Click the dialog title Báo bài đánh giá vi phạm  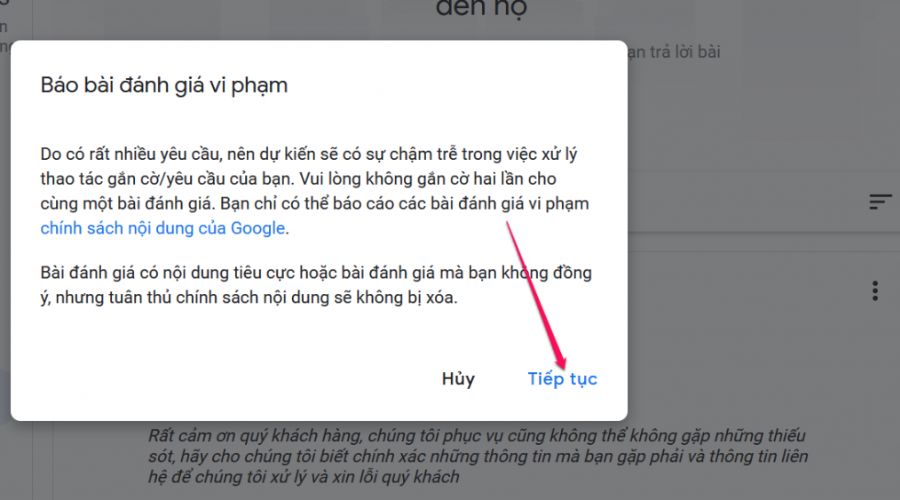(164, 86)
